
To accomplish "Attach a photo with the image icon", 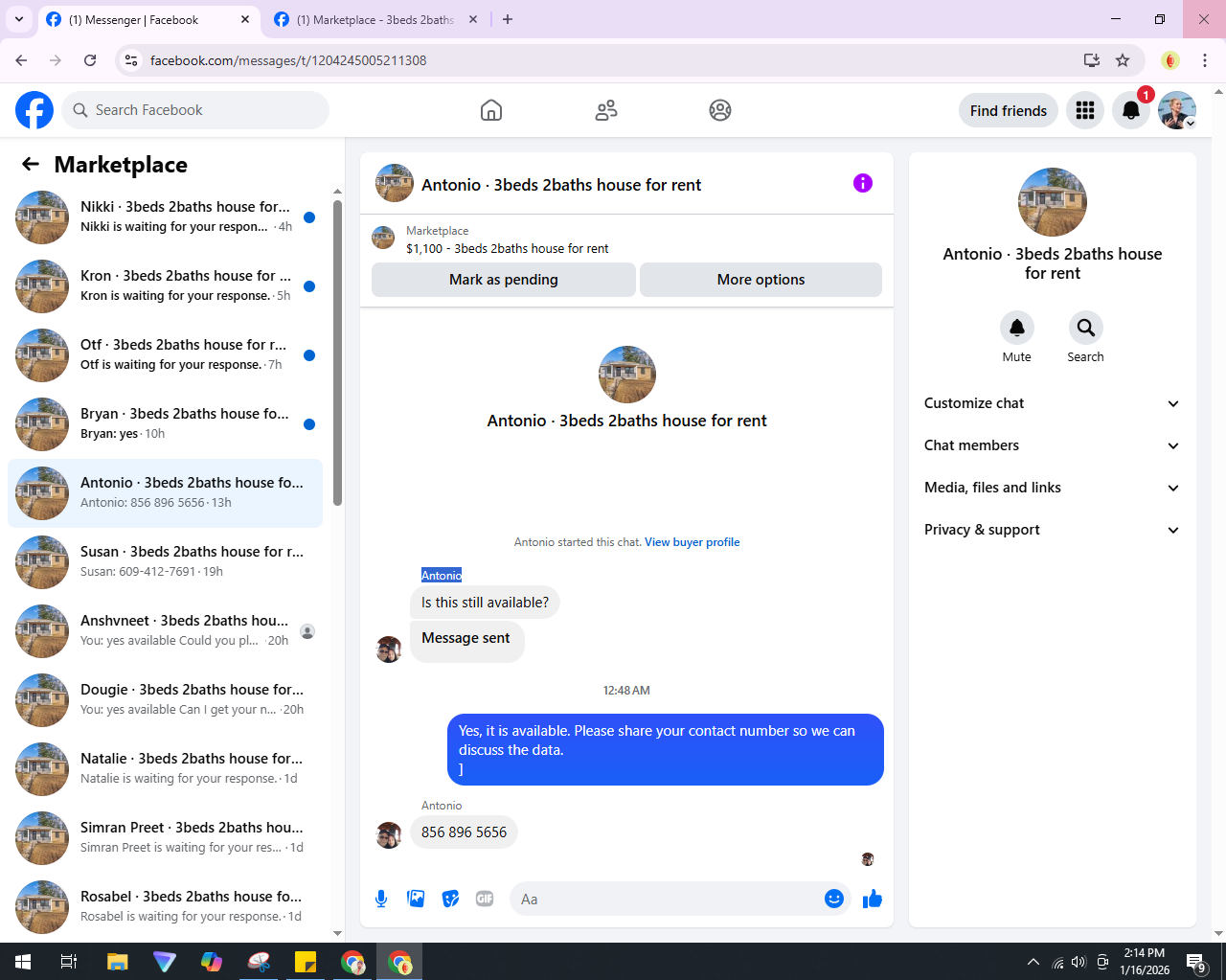I will coord(416,899).
